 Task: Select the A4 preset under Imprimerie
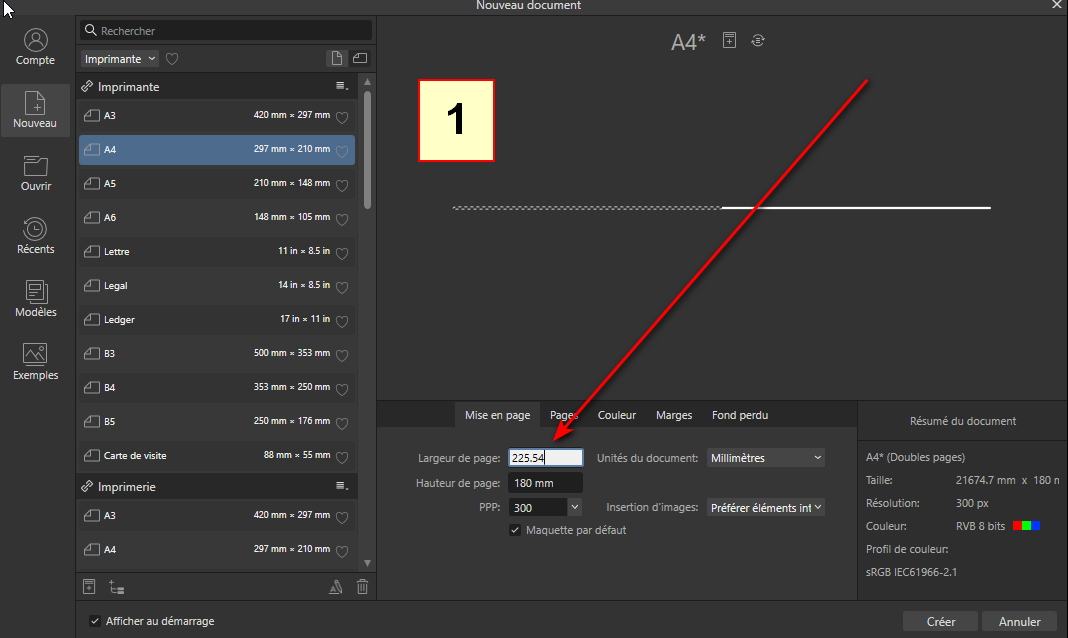tap(217, 549)
